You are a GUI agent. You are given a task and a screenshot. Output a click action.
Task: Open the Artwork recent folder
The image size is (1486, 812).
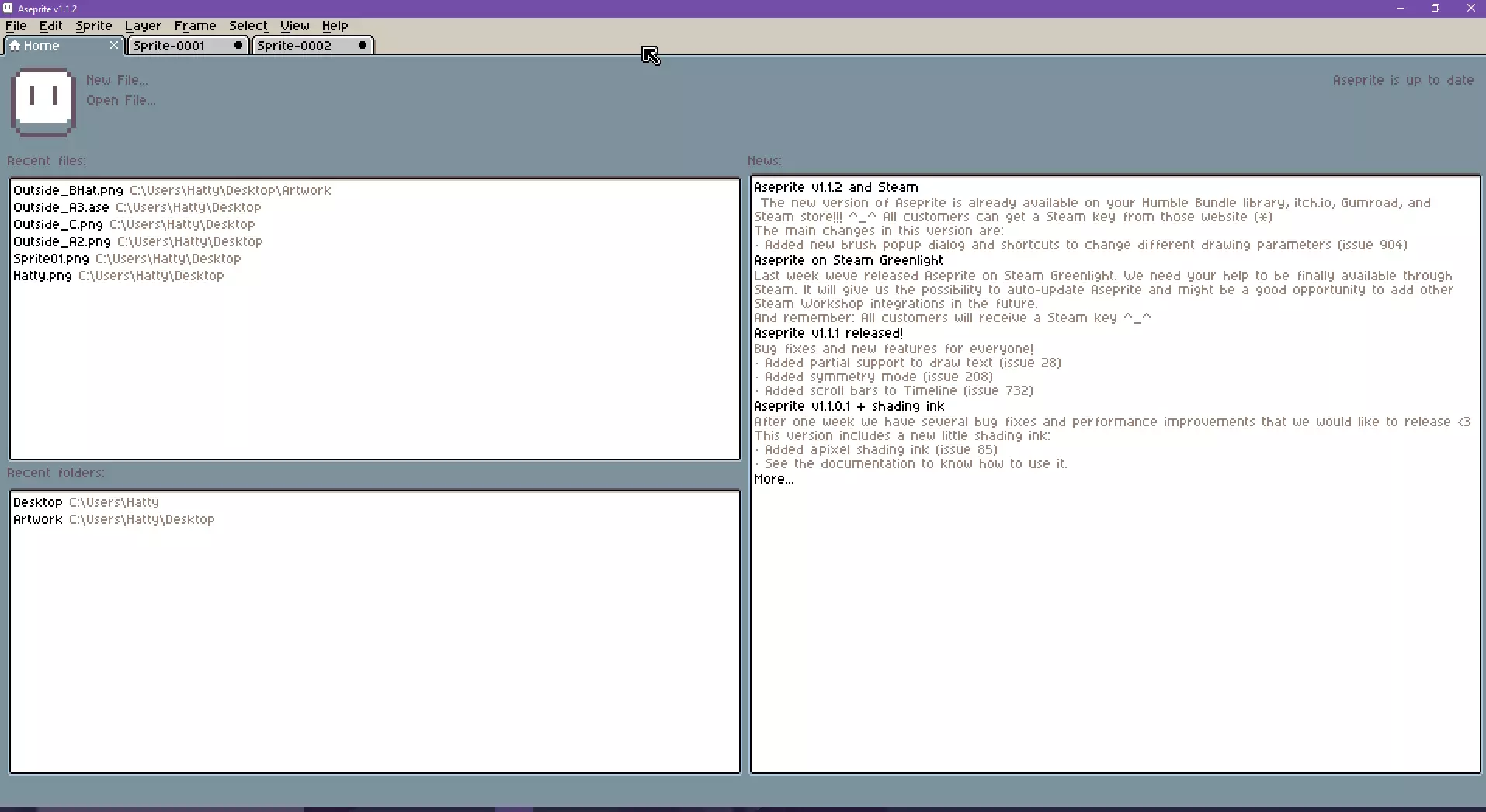point(38,519)
